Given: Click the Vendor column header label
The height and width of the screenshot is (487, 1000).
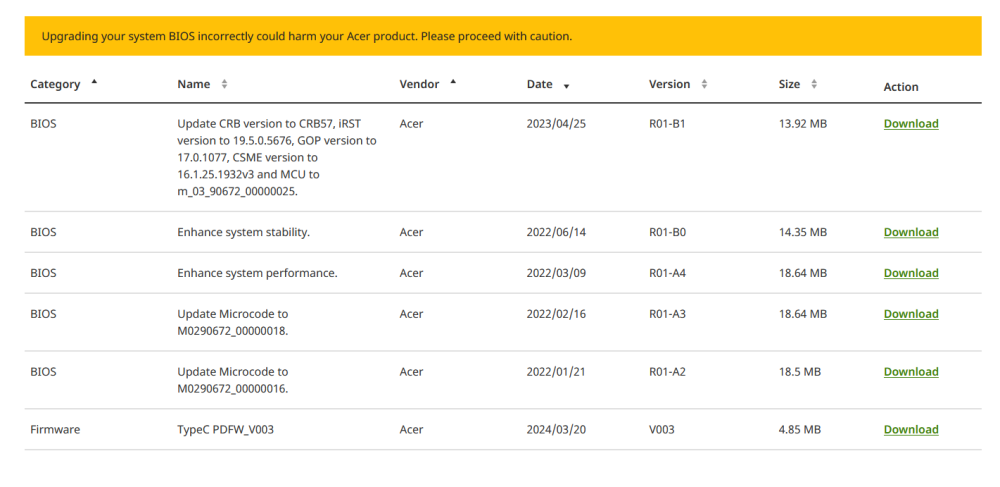Looking at the screenshot, I should 419,85.
